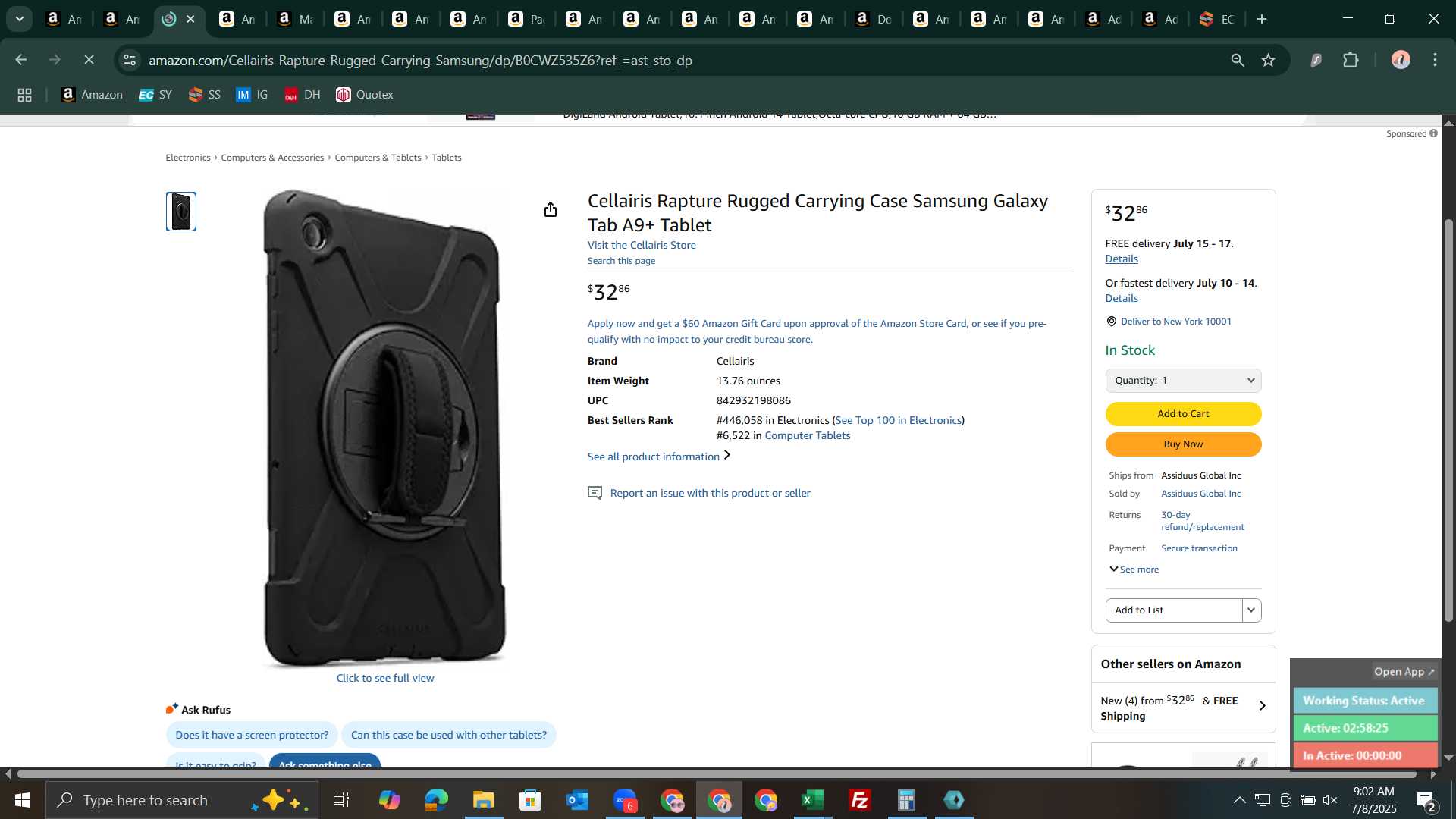Click the Windows Start button

click(x=22, y=800)
